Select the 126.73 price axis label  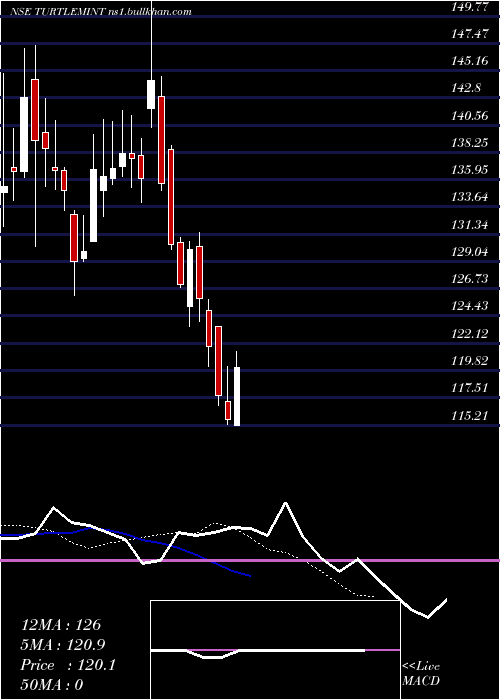tap(469, 279)
